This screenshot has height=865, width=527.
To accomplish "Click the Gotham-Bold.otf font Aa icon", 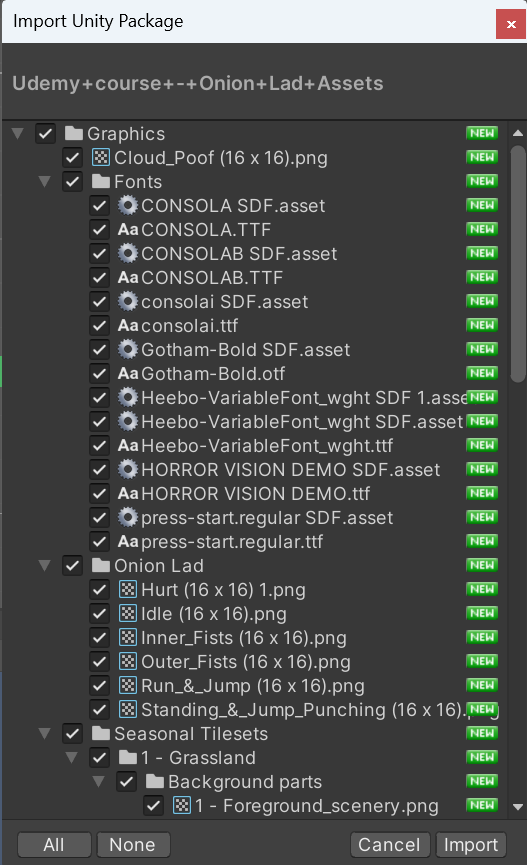I will pyautogui.click(x=128, y=373).
